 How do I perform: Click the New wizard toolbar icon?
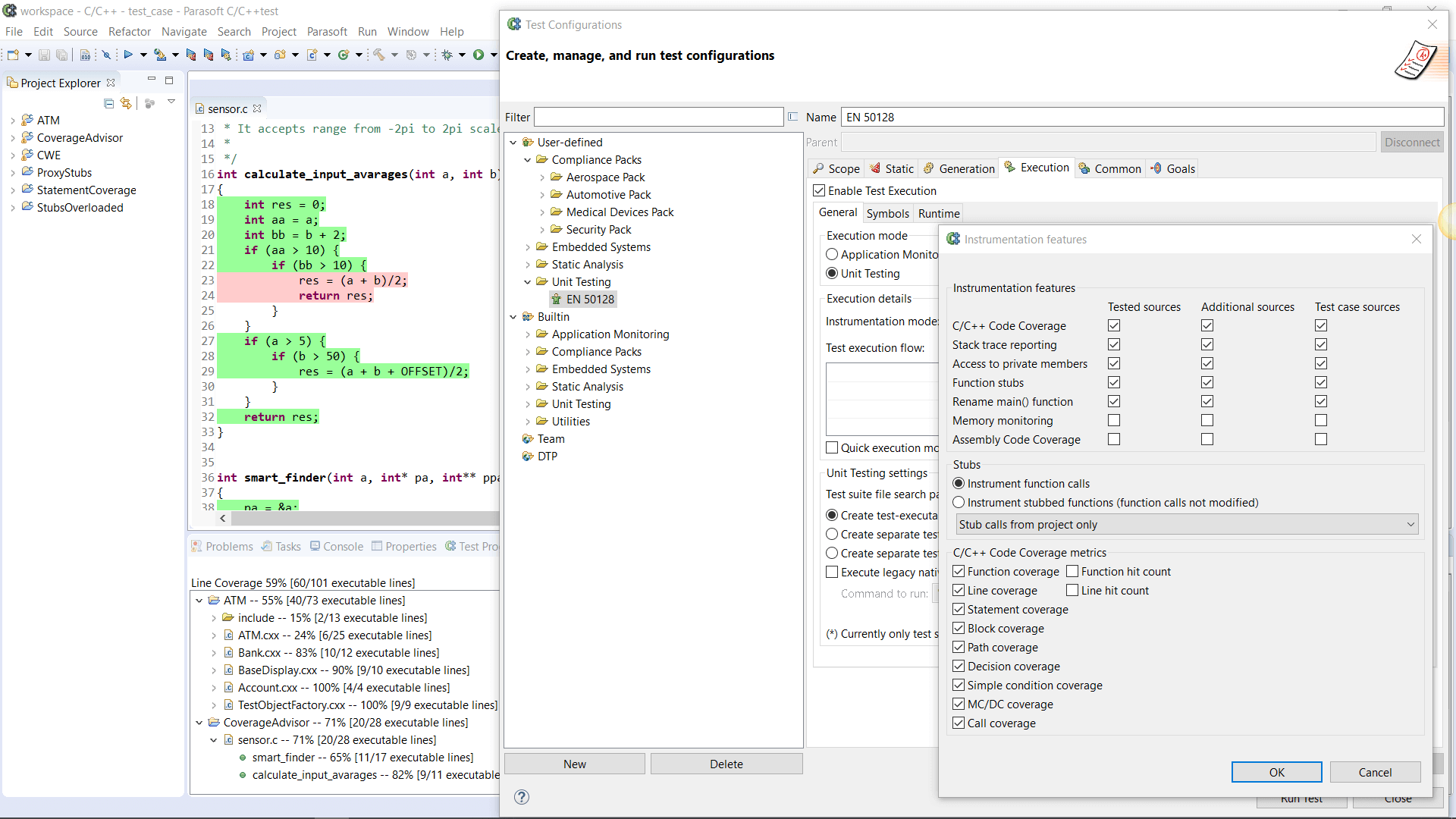pyautogui.click(x=13, y=55)
